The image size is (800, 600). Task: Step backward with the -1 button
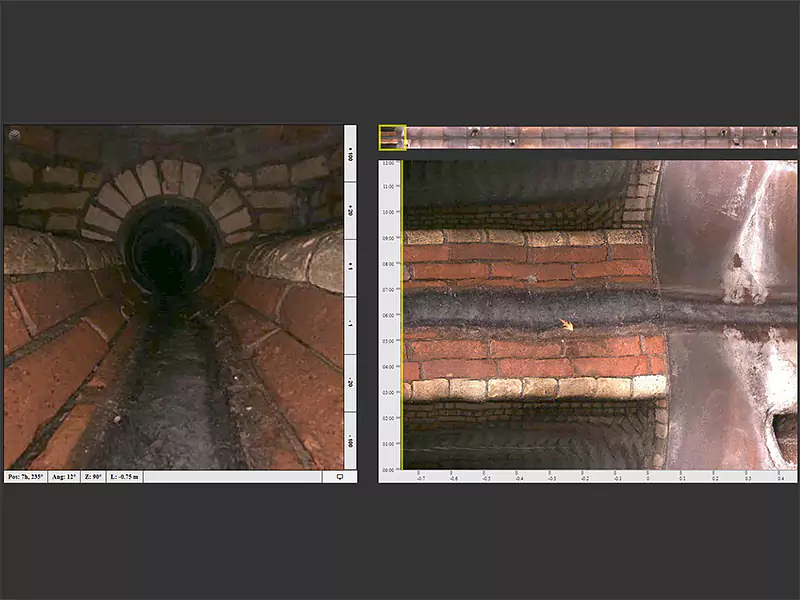point(351,325)
